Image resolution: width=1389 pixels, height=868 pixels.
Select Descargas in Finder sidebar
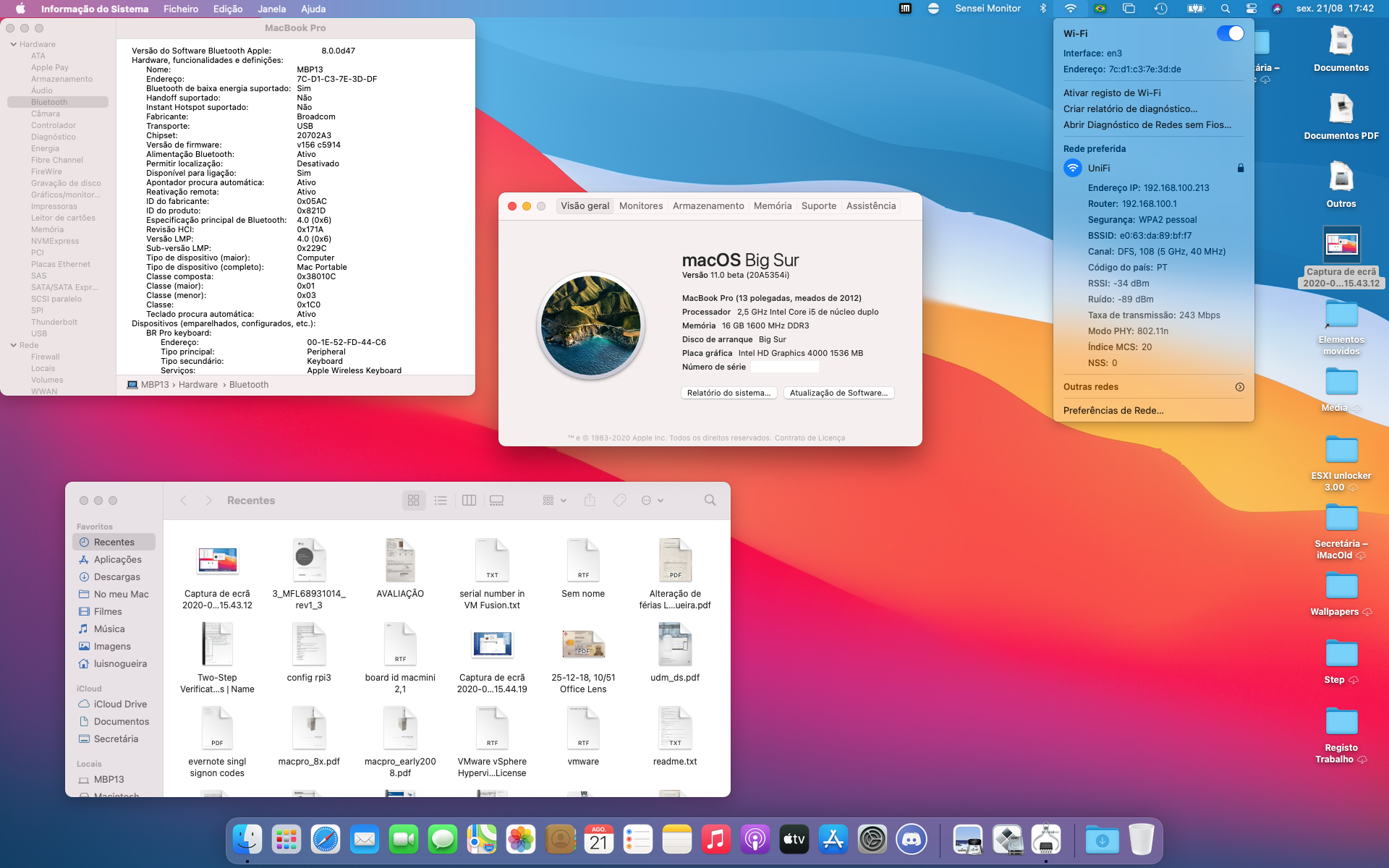coord(116,577)
